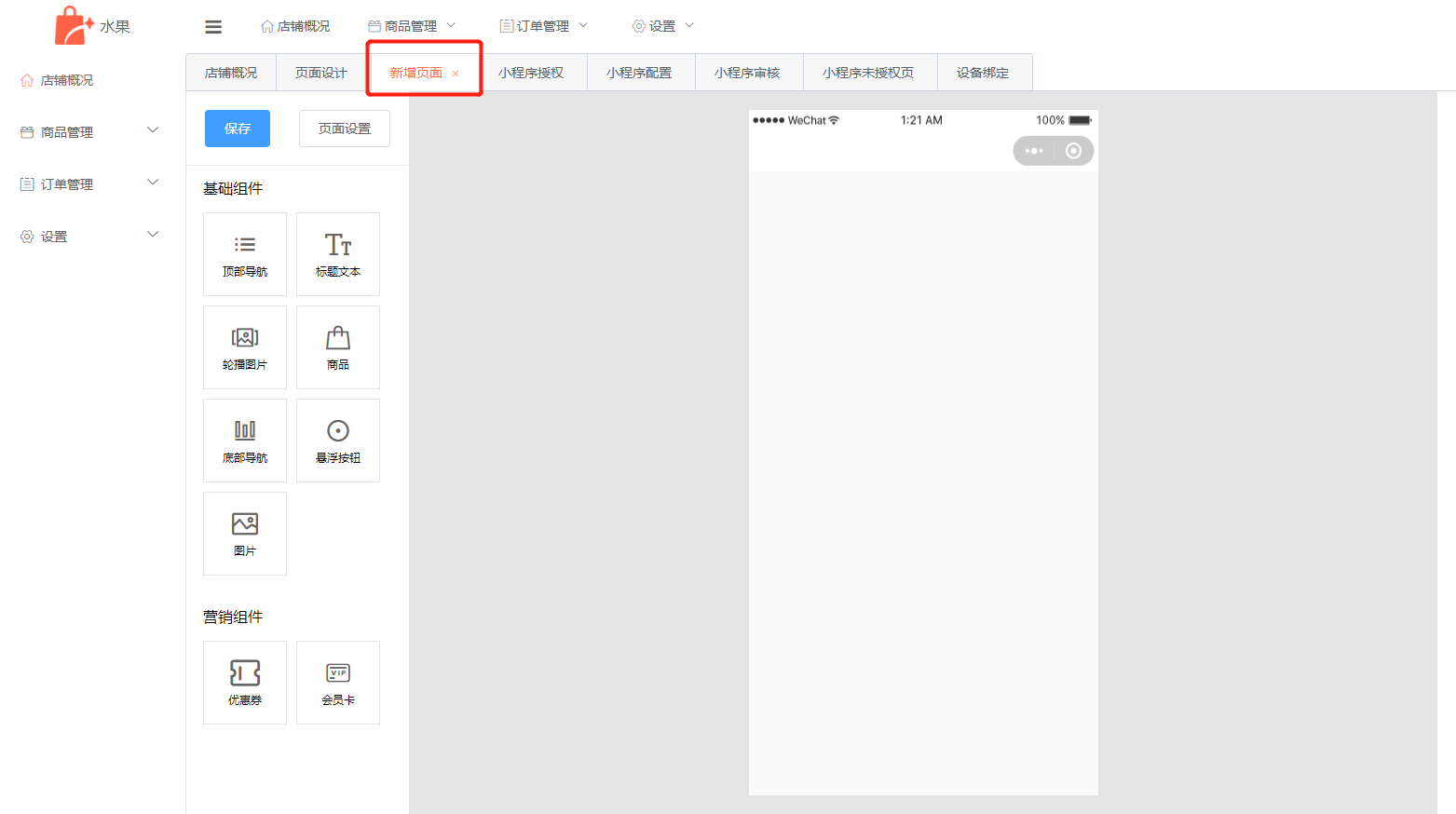The image size is (1456, 814).
Task: Click the blue 保存 button
Action: pyautogui.click(x=238, y=129)
